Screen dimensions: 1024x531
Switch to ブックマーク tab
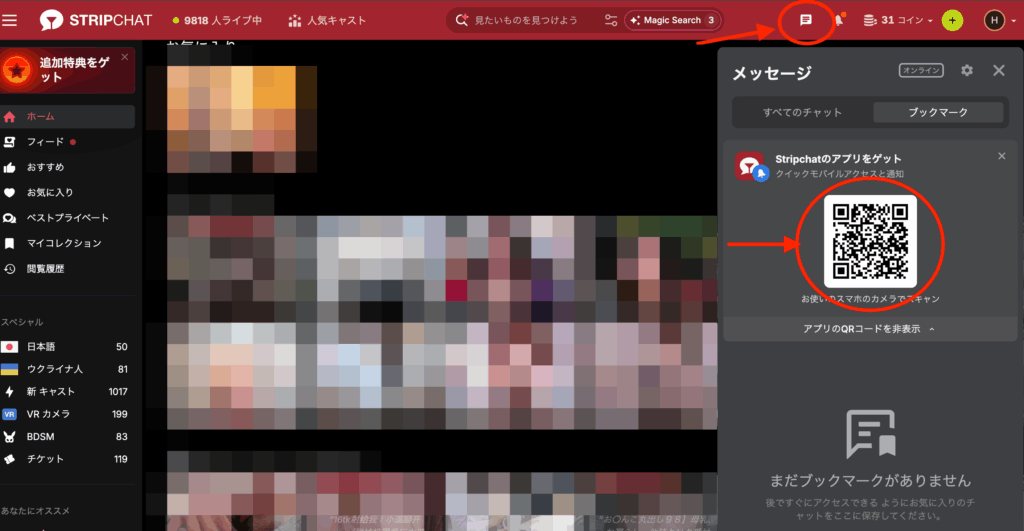(938, 112)
